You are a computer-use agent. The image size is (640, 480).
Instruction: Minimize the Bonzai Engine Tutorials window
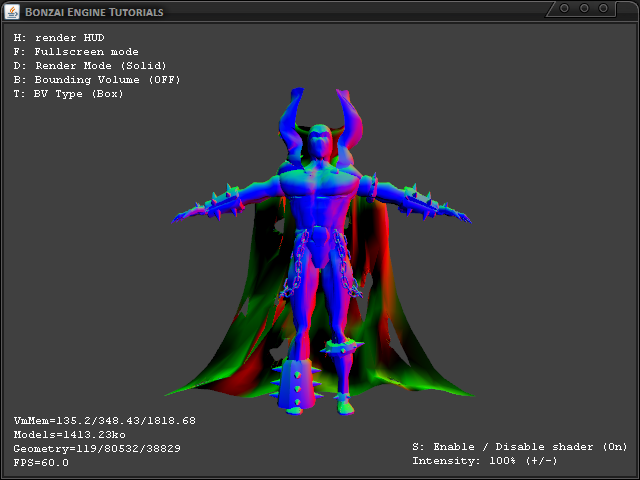[x=565, y=8]
